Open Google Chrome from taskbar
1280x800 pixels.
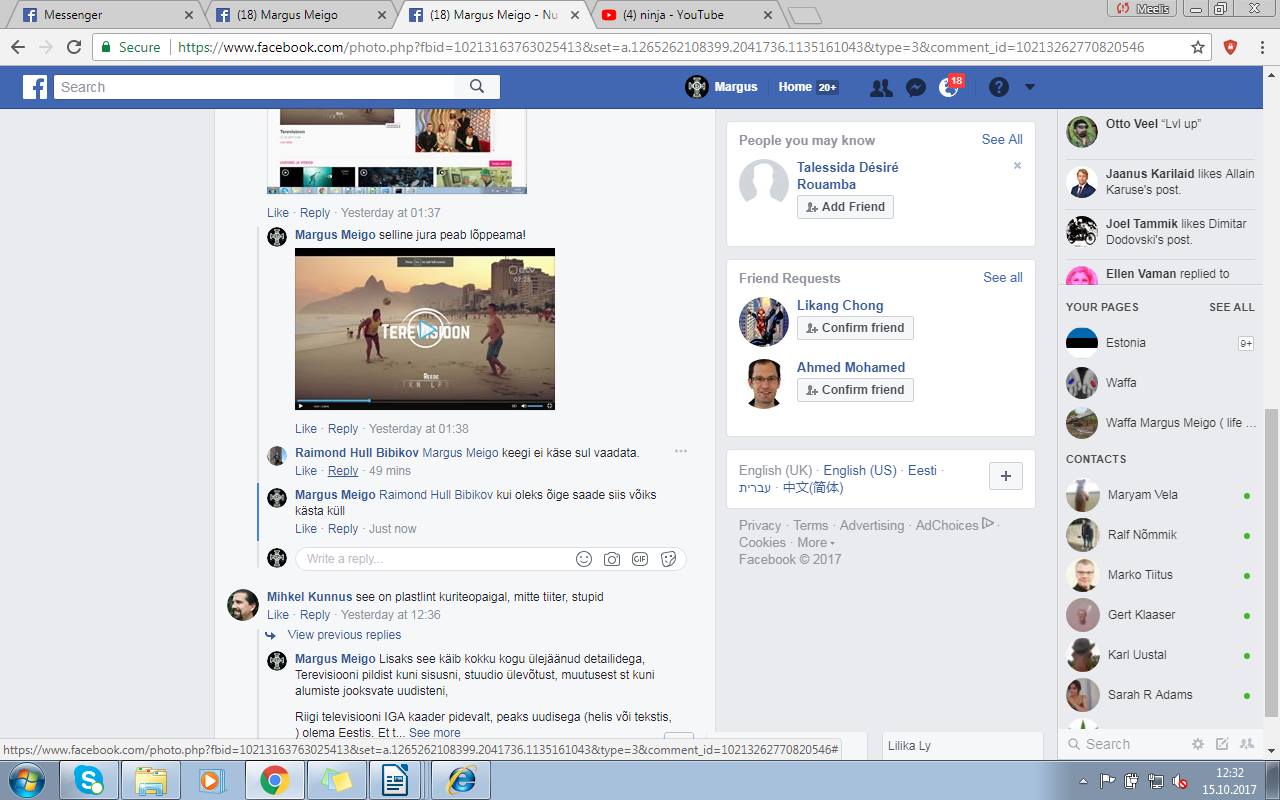pyautogui.click(x=274, y=780)
